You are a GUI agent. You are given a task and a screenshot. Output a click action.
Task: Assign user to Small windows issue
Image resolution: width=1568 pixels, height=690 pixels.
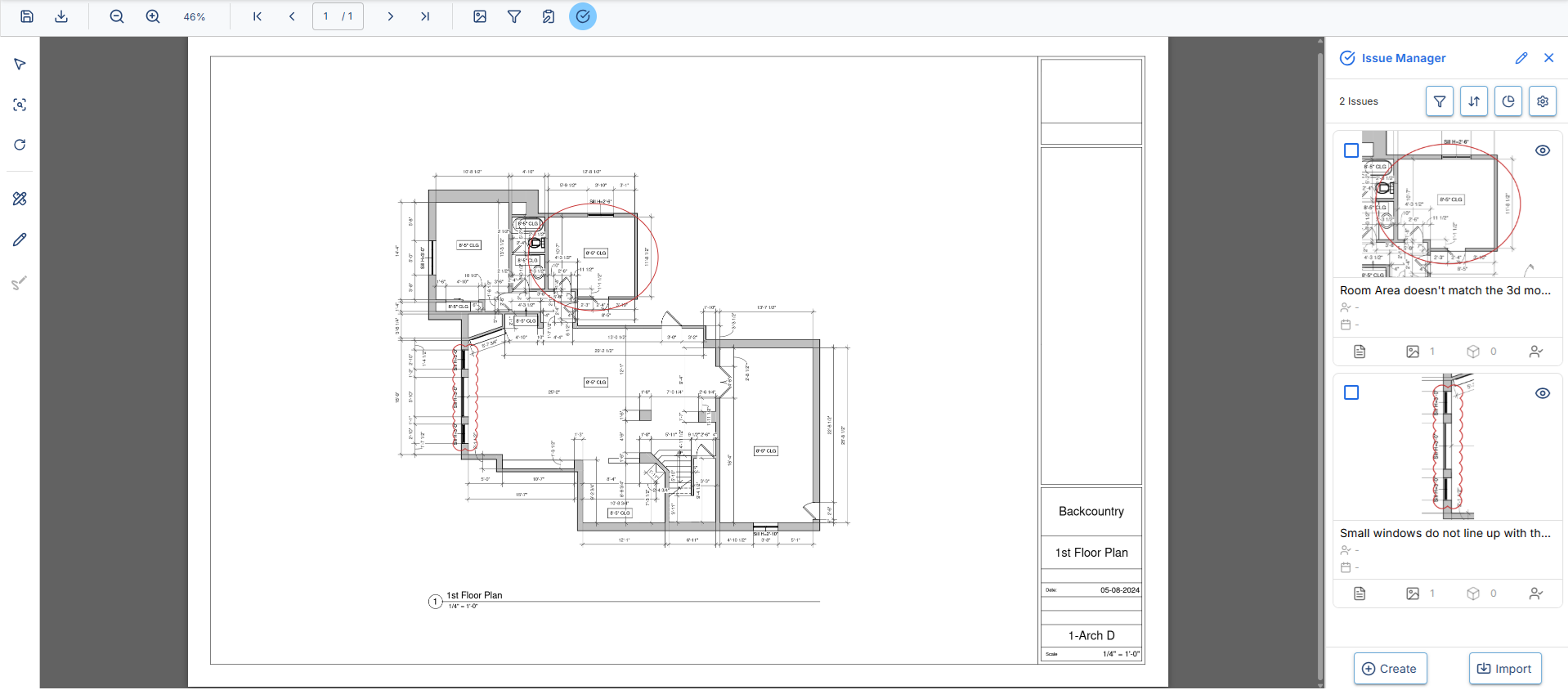1536,594
